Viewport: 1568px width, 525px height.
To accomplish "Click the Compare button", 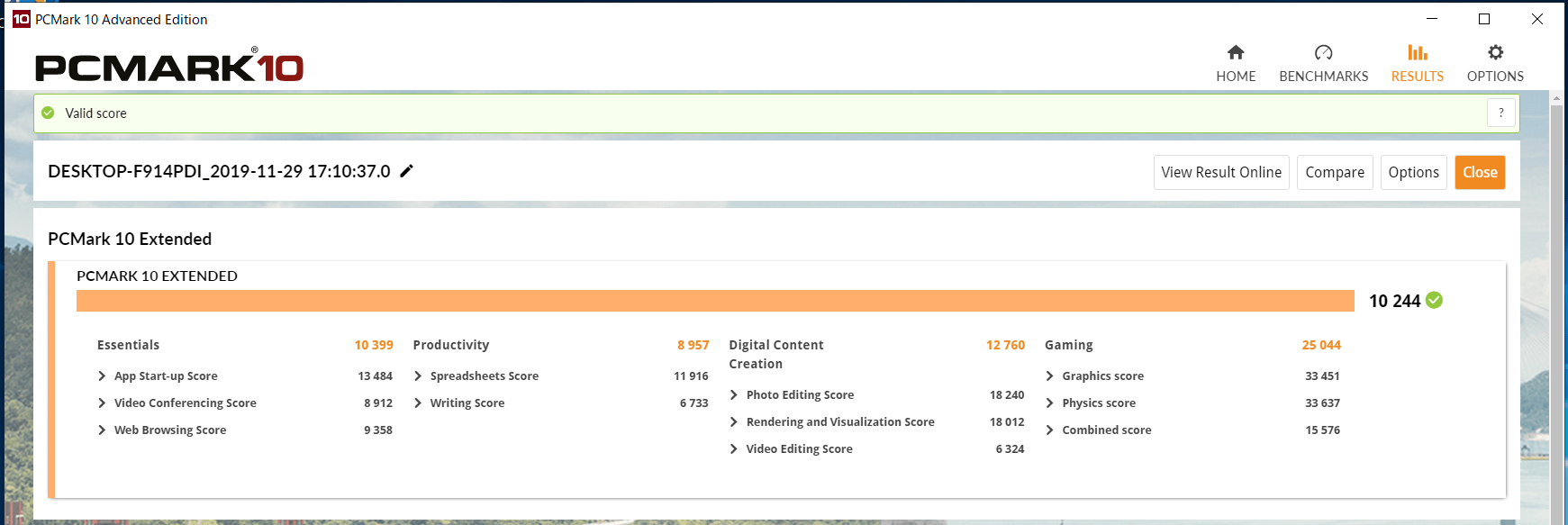I will tap(1335, 172).
